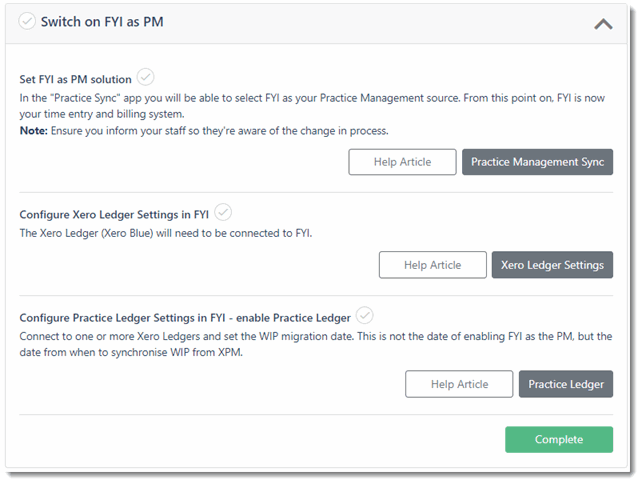Open Xero Ledger Settings
This screenshot has width=642, height=484.
552,265
